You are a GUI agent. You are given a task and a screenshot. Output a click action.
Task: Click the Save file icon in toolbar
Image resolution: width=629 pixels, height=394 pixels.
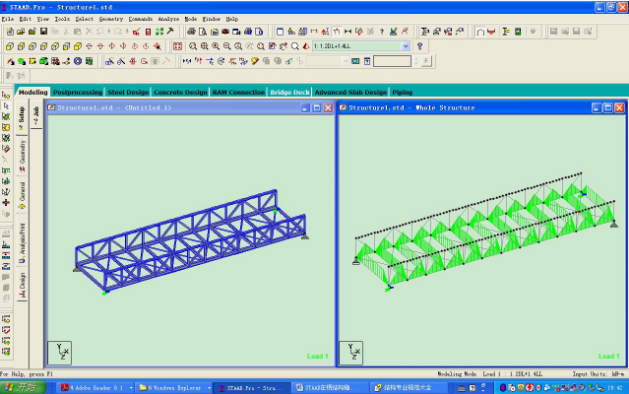(x=43, y=31)
